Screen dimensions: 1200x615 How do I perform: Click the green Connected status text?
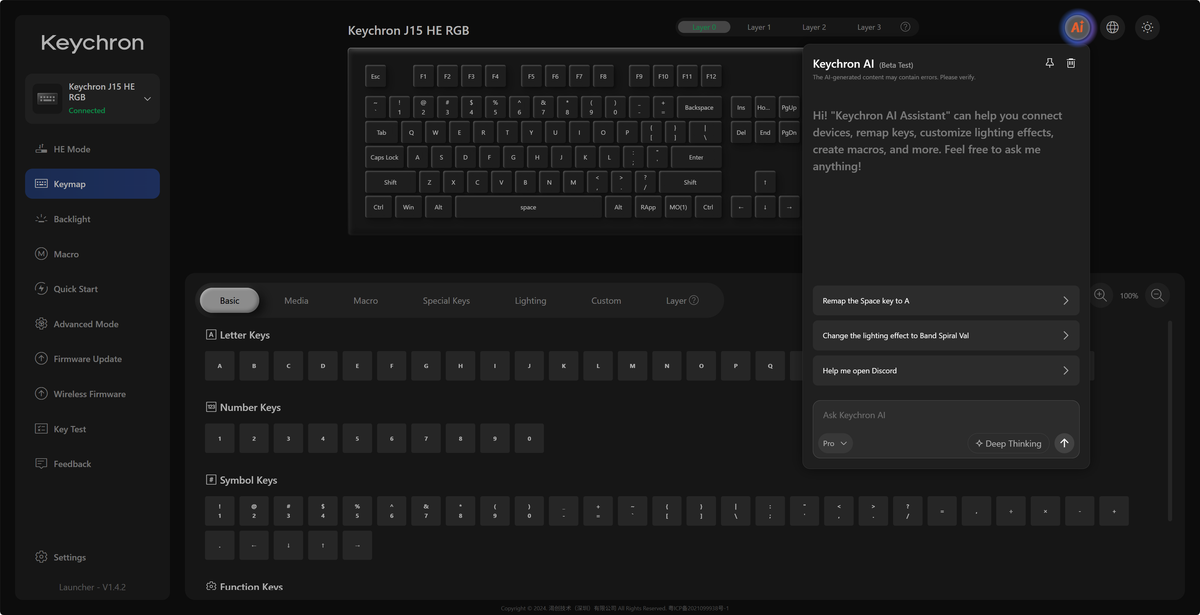point(87,110)
